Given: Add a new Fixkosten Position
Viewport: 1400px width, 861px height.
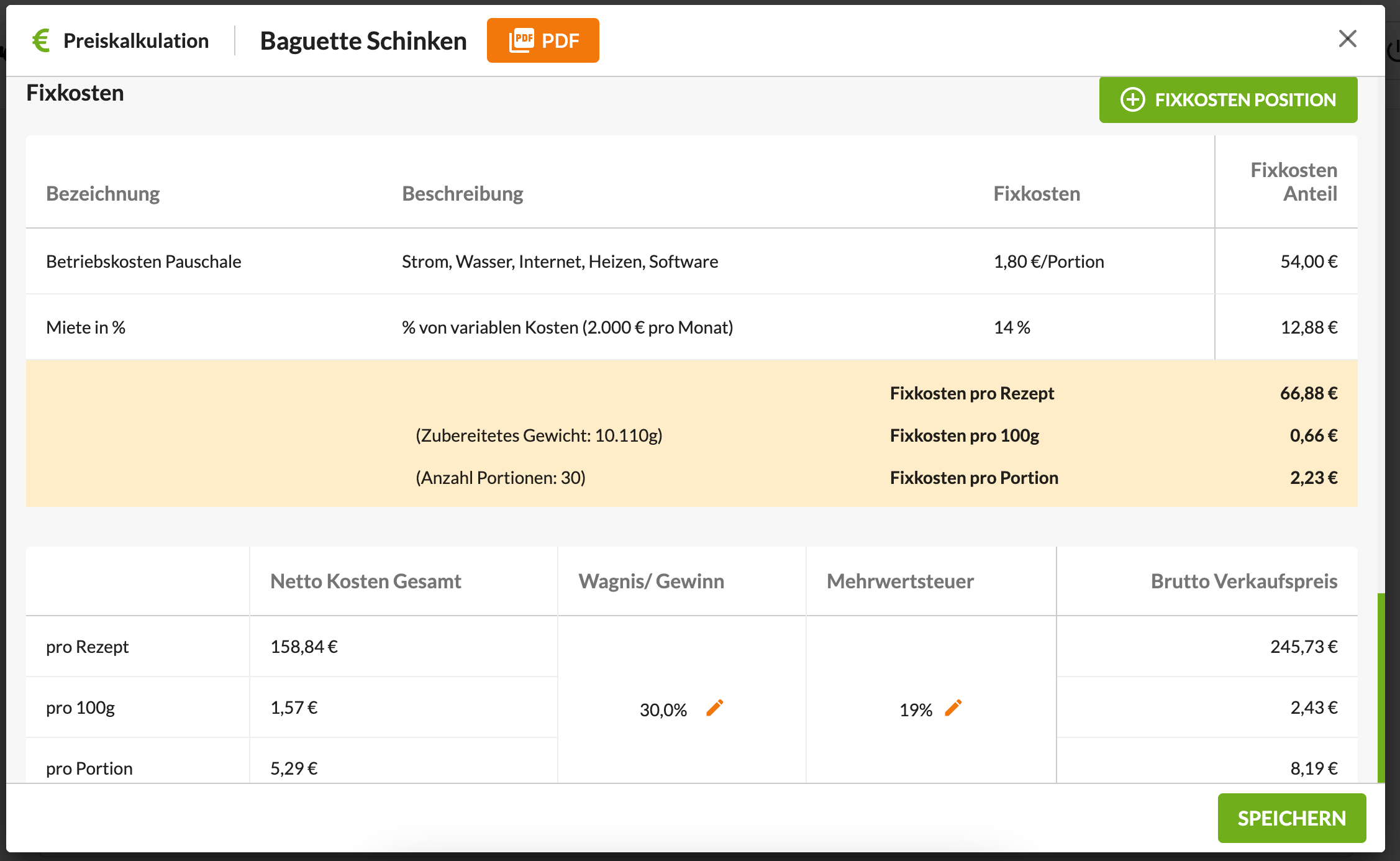Looking at the screenshot, I should click(x=1228, y=99).
